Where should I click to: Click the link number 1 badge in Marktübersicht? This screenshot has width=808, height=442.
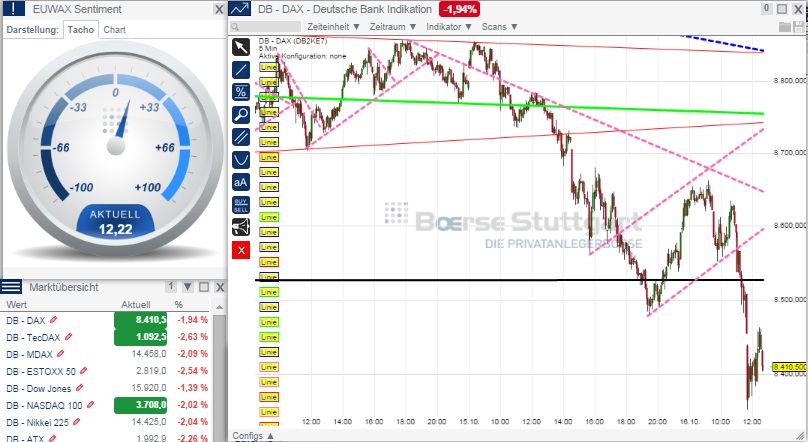point(171,286)
